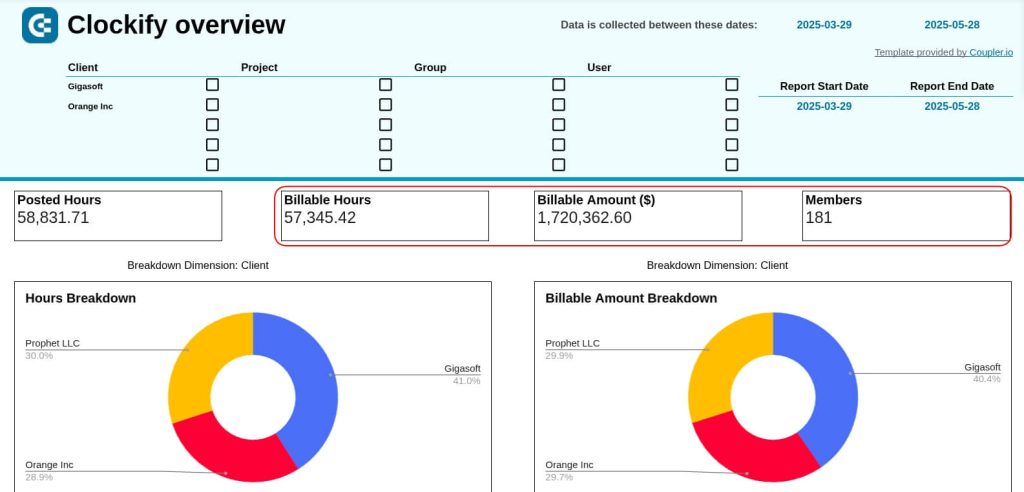Viewport: 1024px width, 492px height.
Task: Check the first-row User filter checkbox
Action: (731, 85)
